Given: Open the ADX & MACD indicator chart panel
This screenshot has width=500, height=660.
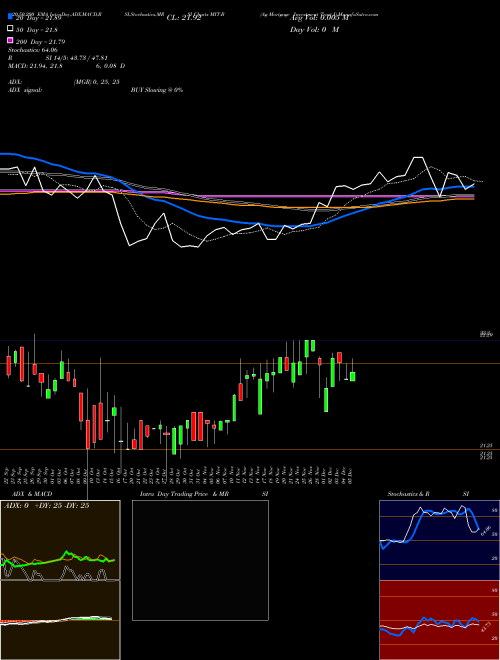Looking at the screenshot, I should pyautogui.click(x=60, y=580).
